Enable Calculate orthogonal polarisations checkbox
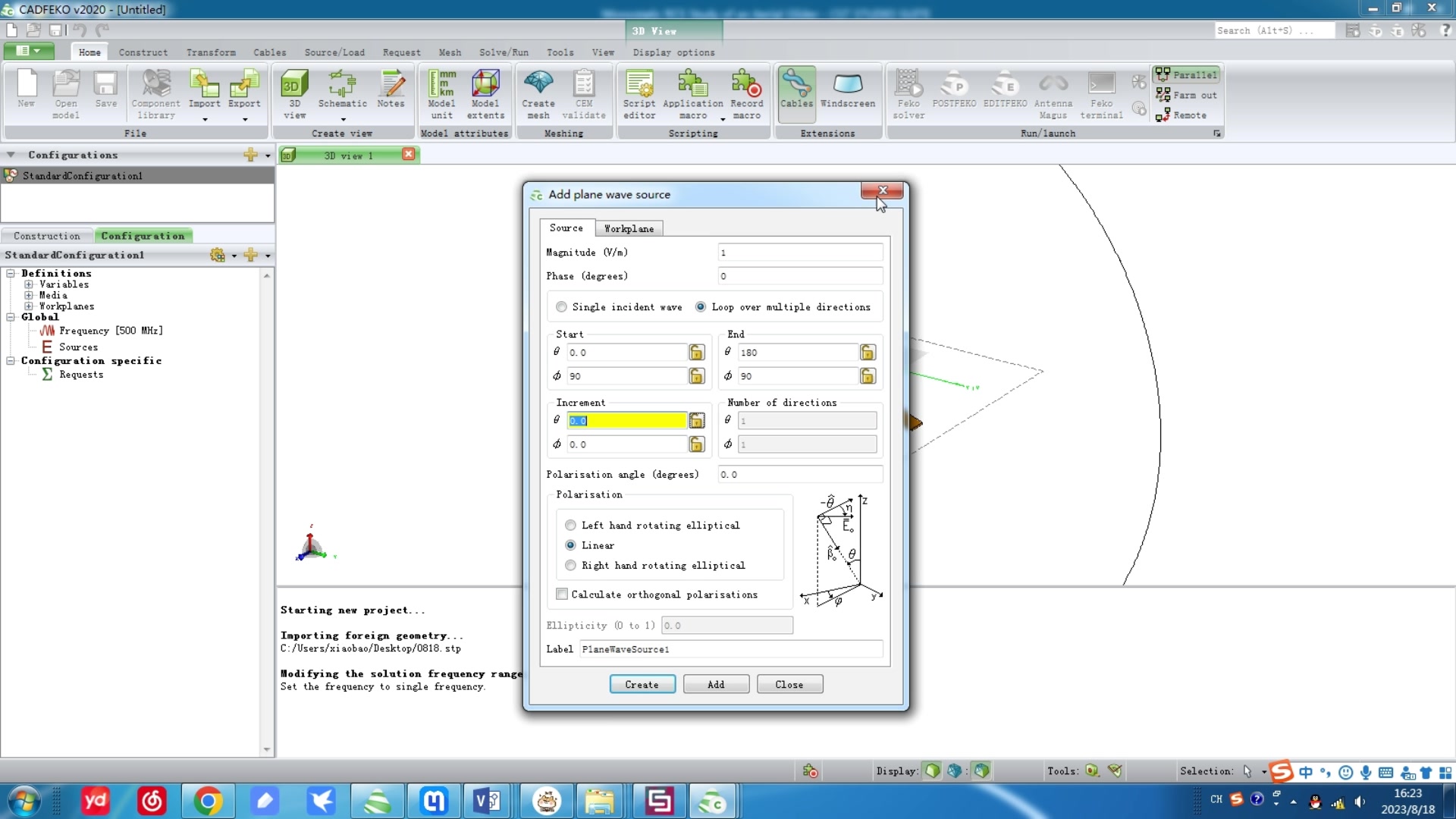The height and width of the screenshot is (819, 1456). (561, 594)
